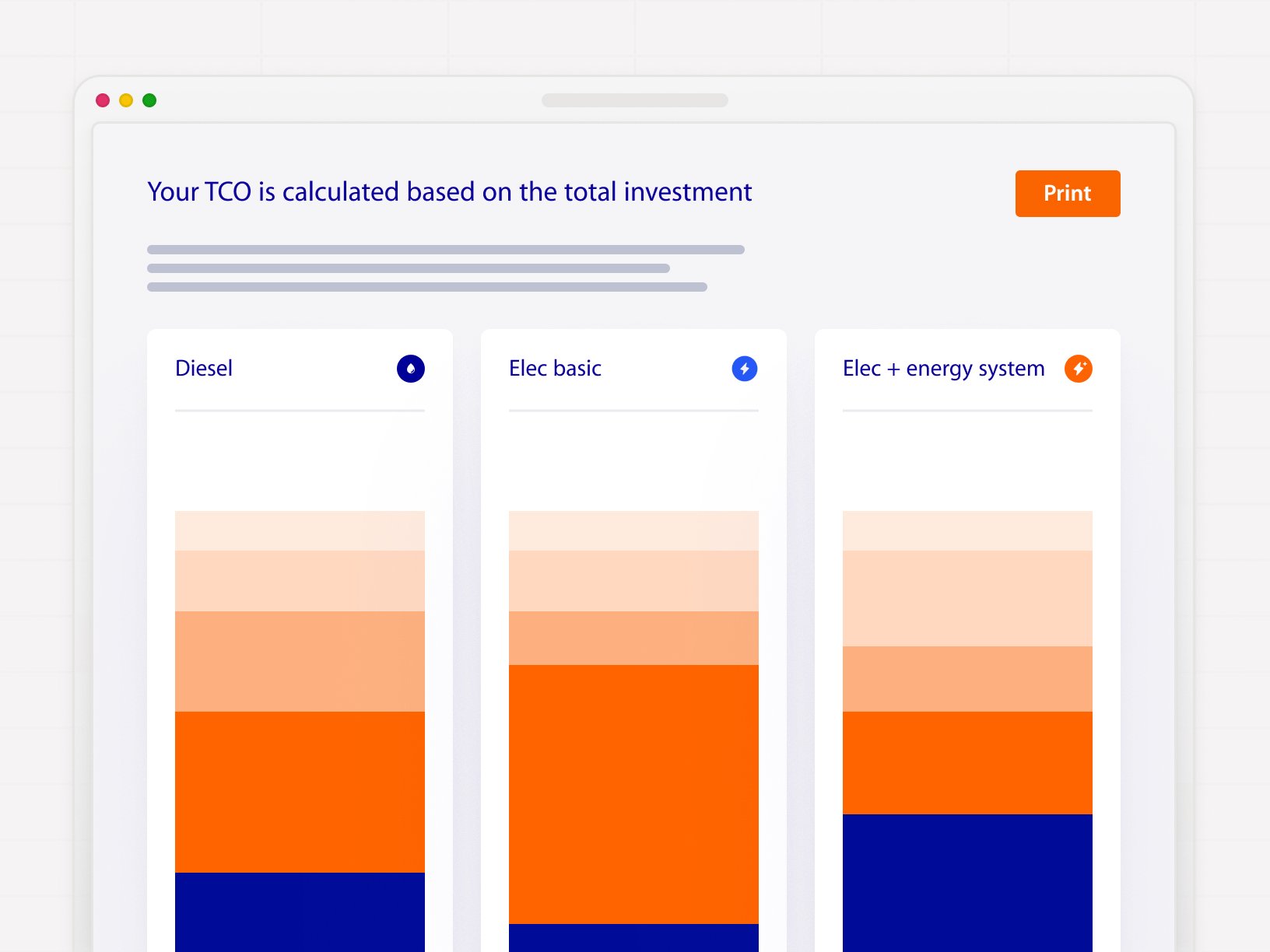Click the red close window dot
Image resolution: width=1270 pixels, height=952 pixels.
click(x=103, y=100)
